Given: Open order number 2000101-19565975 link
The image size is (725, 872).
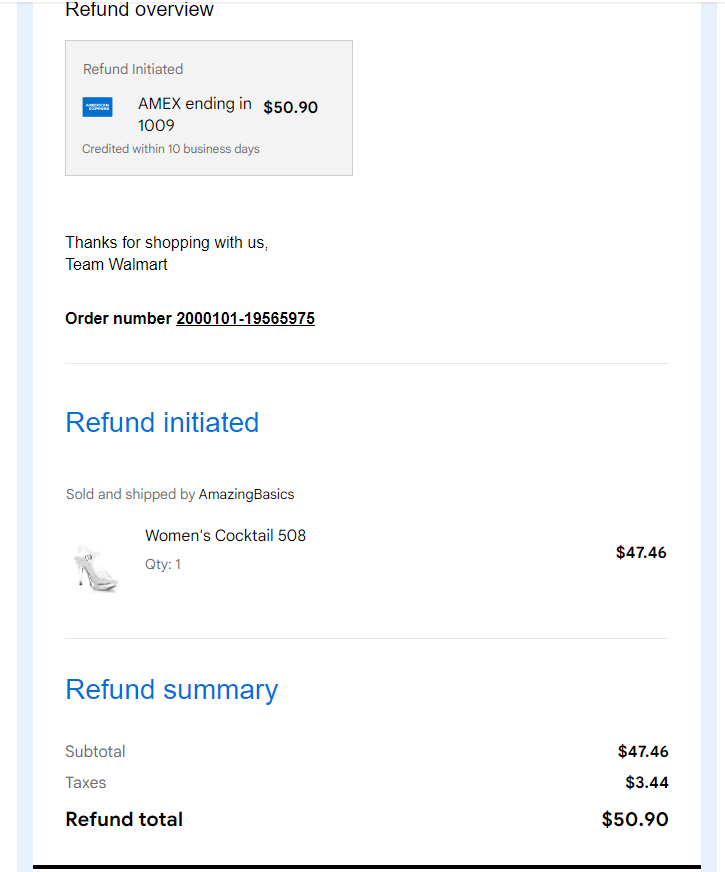Looking at the screenshot, I should tap(245, 318).
